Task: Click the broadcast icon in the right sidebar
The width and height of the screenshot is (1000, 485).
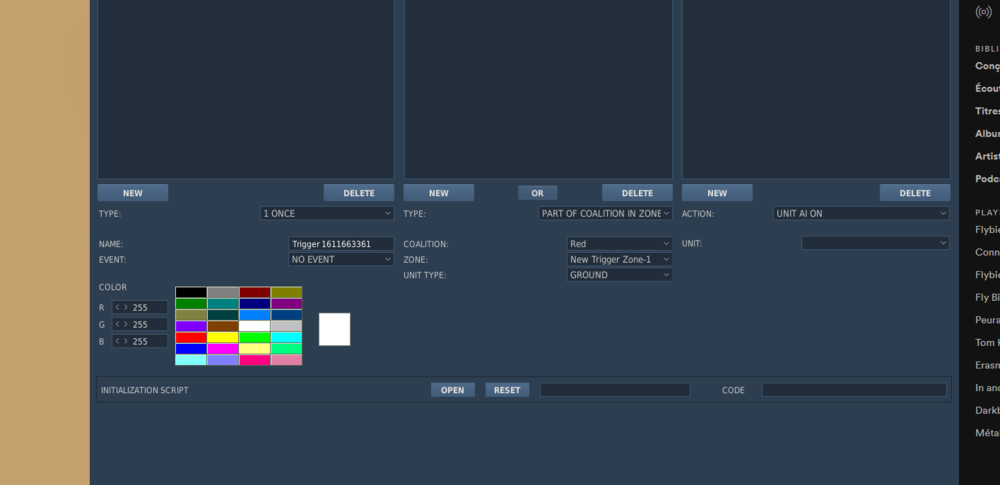Action: (983, 12)
